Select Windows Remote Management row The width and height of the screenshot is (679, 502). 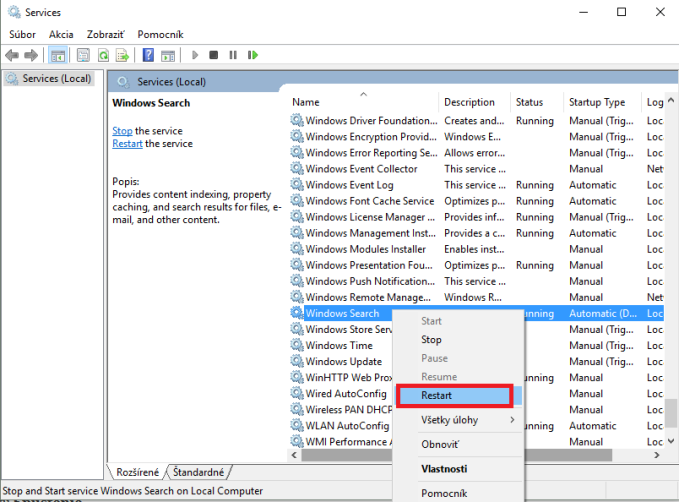476,297
